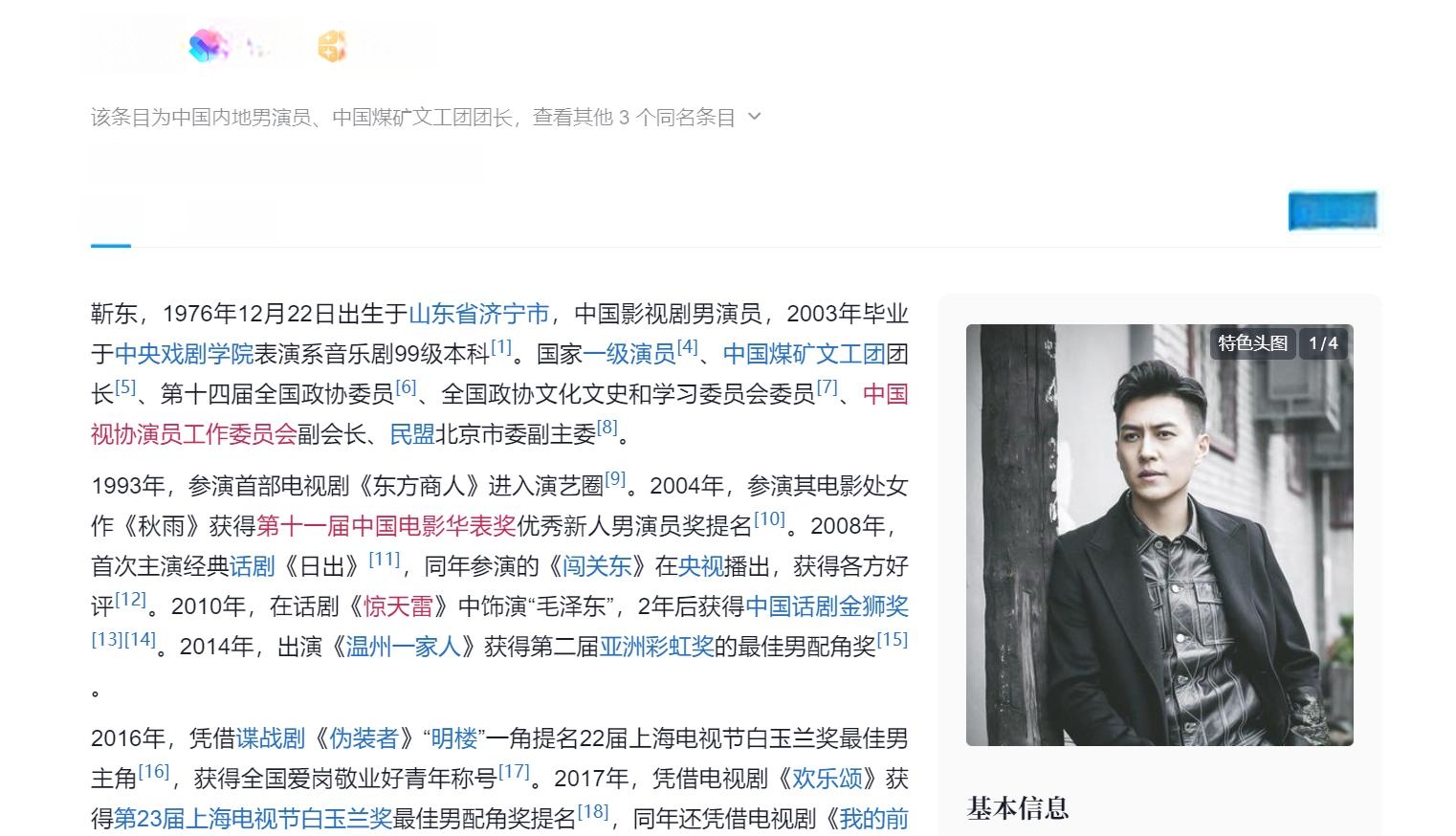Follow the 中央戏剧学院 link
This screenshot has height=836, width=1456.
pyautogui.click(x=184, y=354)
